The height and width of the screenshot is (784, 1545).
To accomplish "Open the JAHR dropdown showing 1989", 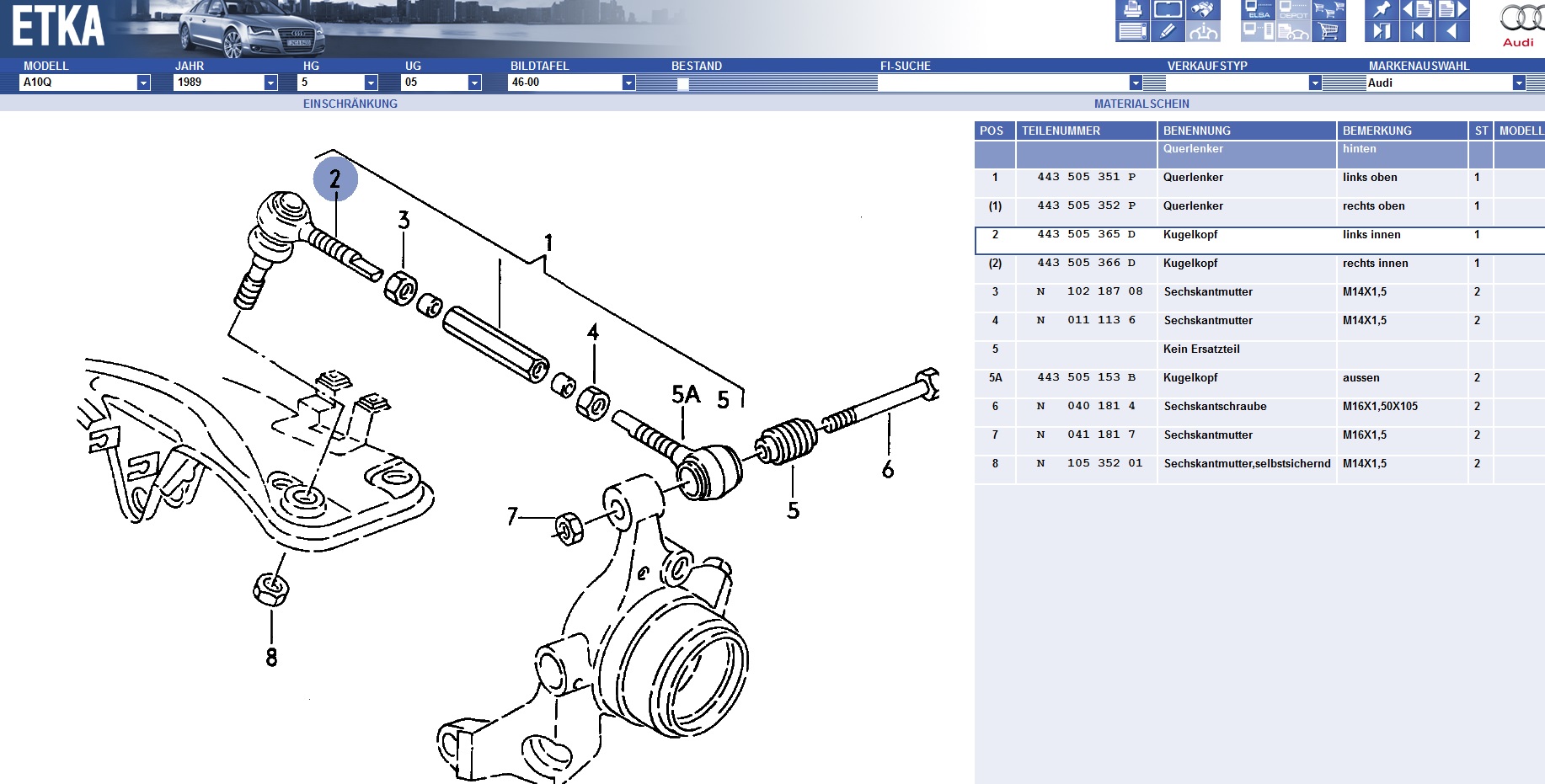I will coord(270,83).
